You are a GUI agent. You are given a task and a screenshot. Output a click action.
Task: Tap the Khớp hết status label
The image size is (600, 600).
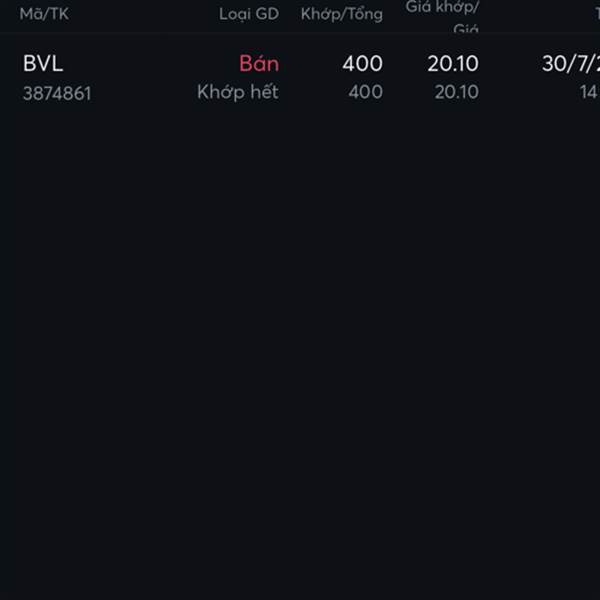coord(238,92)
